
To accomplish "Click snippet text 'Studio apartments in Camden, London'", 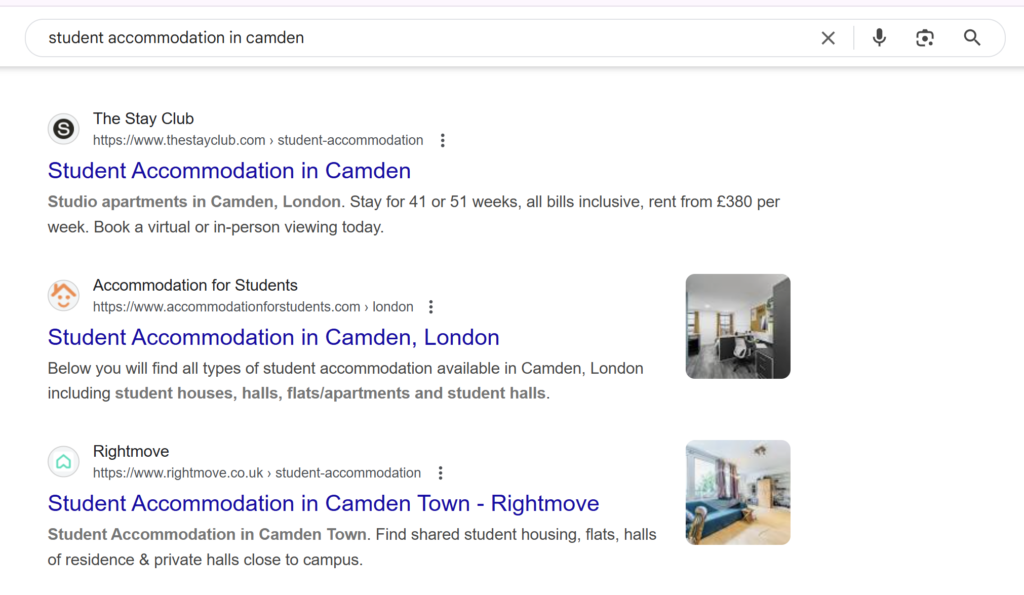I will (194, 202).
